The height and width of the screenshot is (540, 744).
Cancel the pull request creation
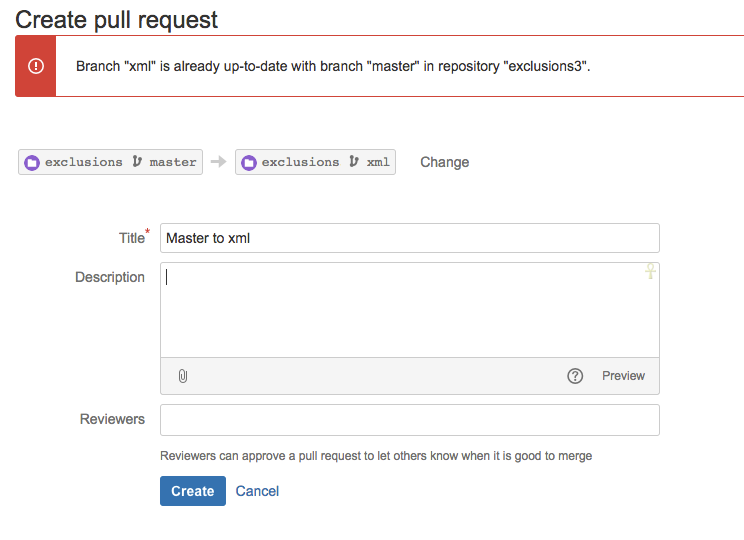click(257, 491)
